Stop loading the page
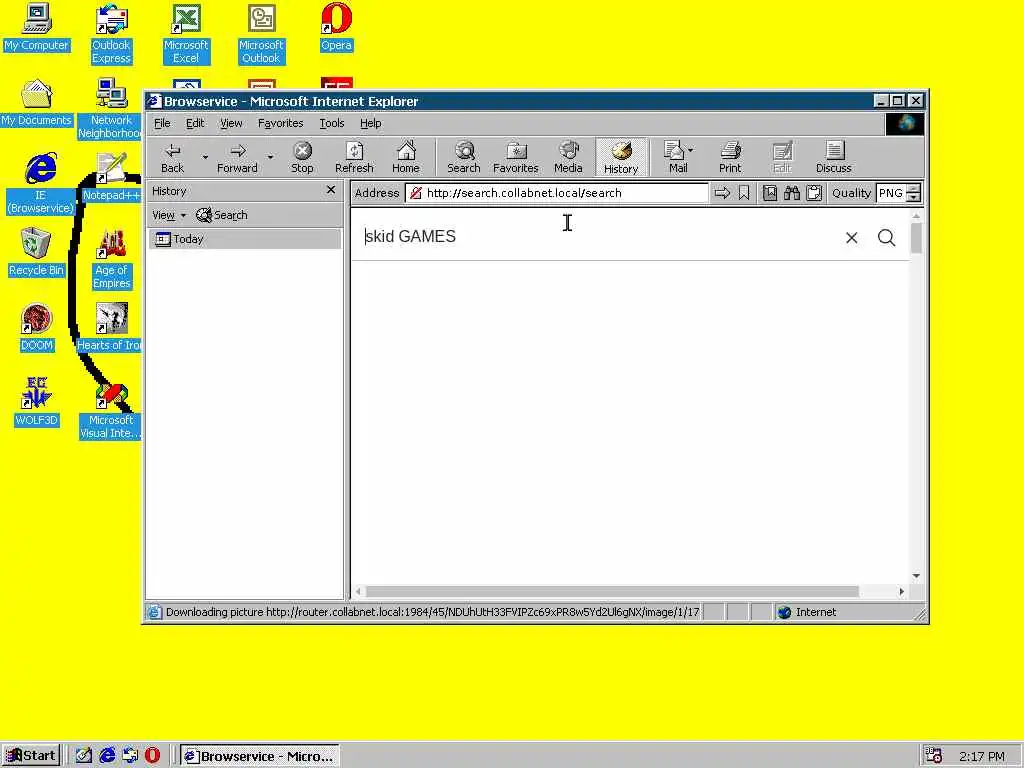Image resolution: width=1024 pixels, height=768 pixels. coord(302,157)
